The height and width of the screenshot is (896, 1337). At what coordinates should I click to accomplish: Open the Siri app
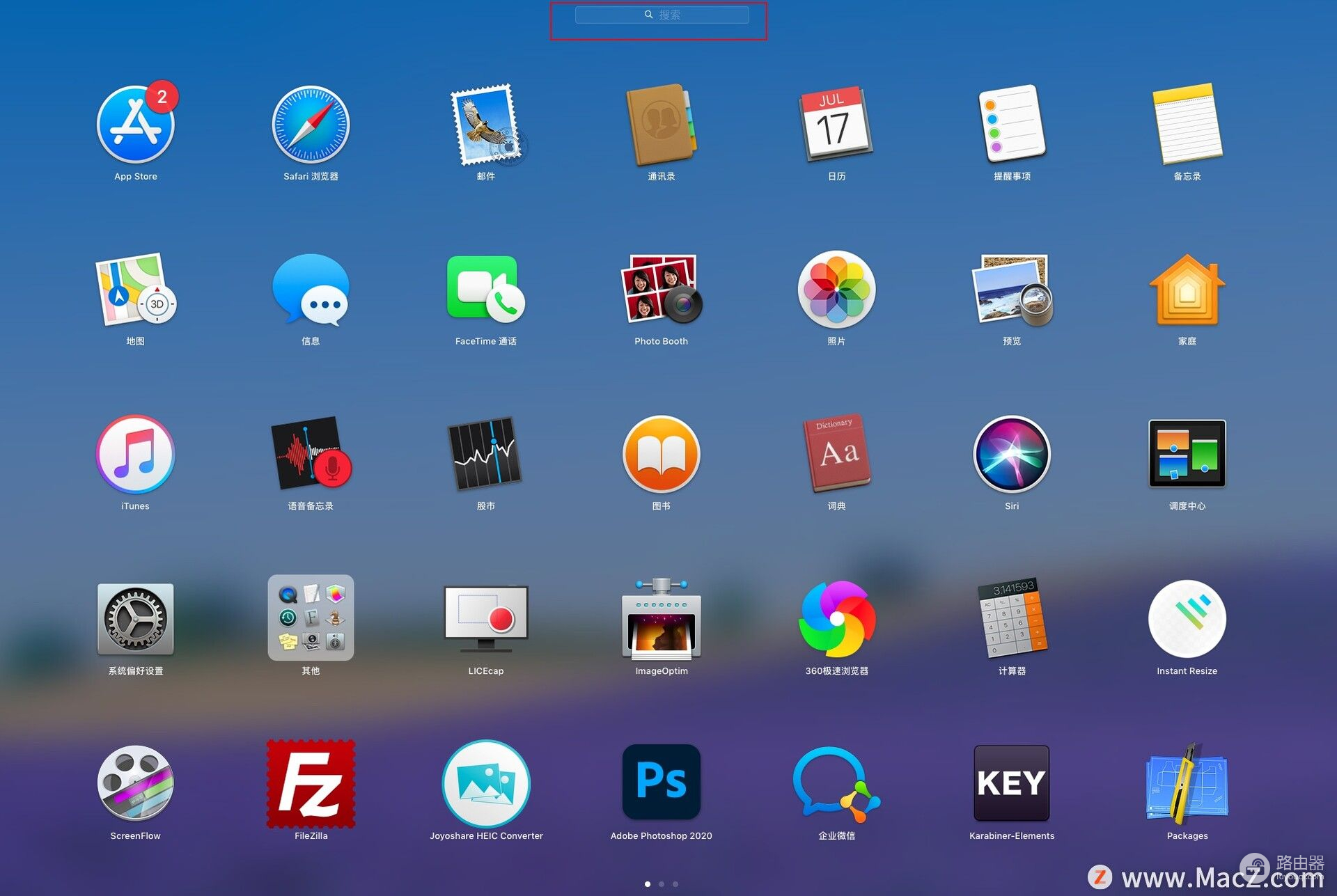1011,454
